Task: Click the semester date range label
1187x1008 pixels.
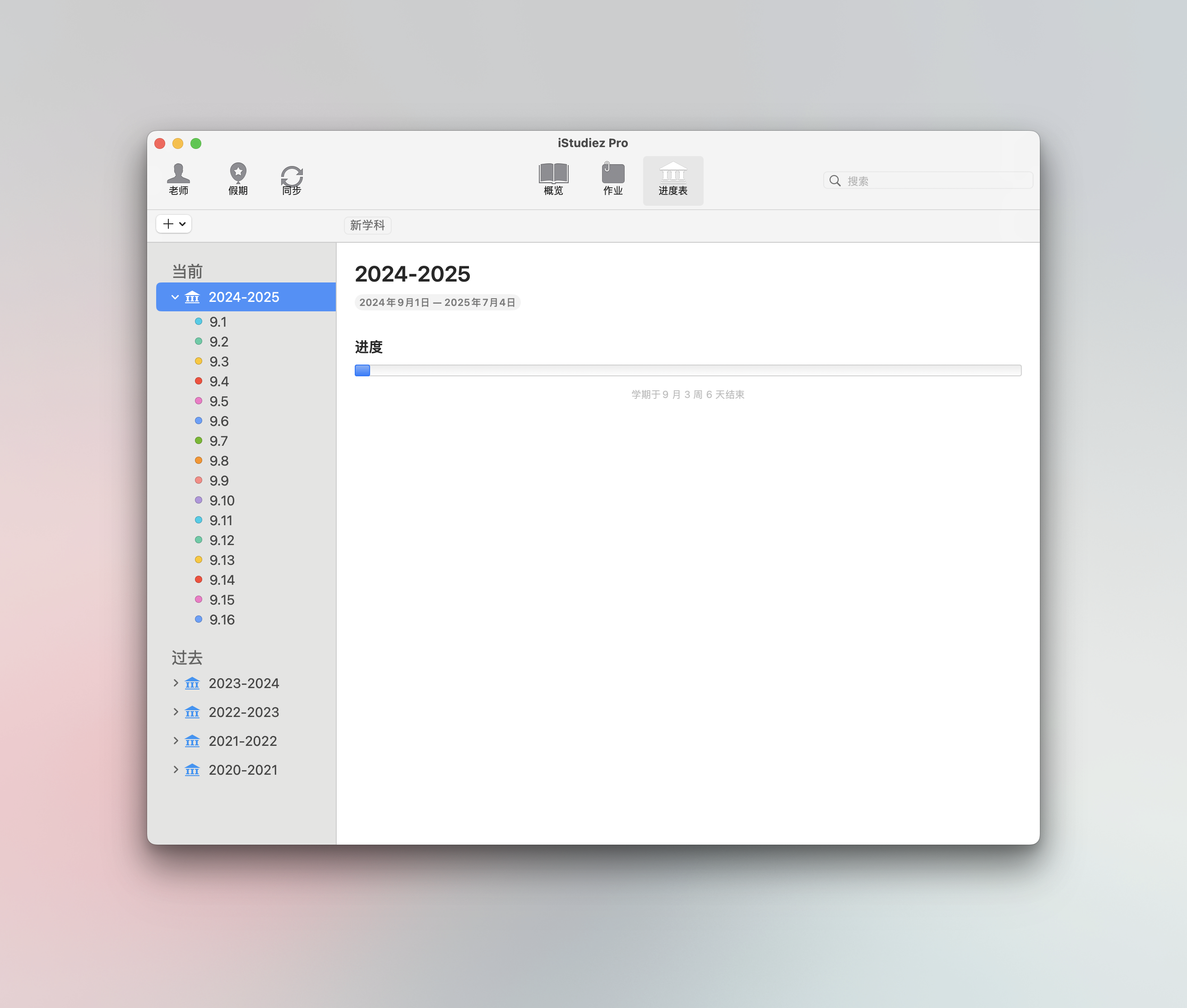Action: [x=437, y=302]
